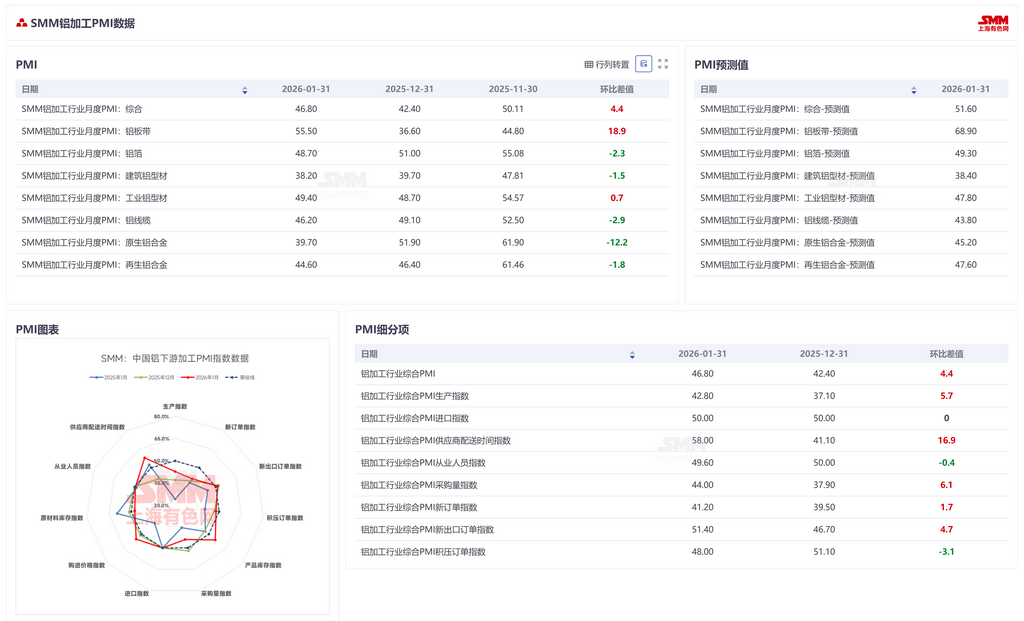Select the 环比差值 header in PMI细分项 table
The width and height of the screenshot is (1024, 621).
click(x=946, y=353)
